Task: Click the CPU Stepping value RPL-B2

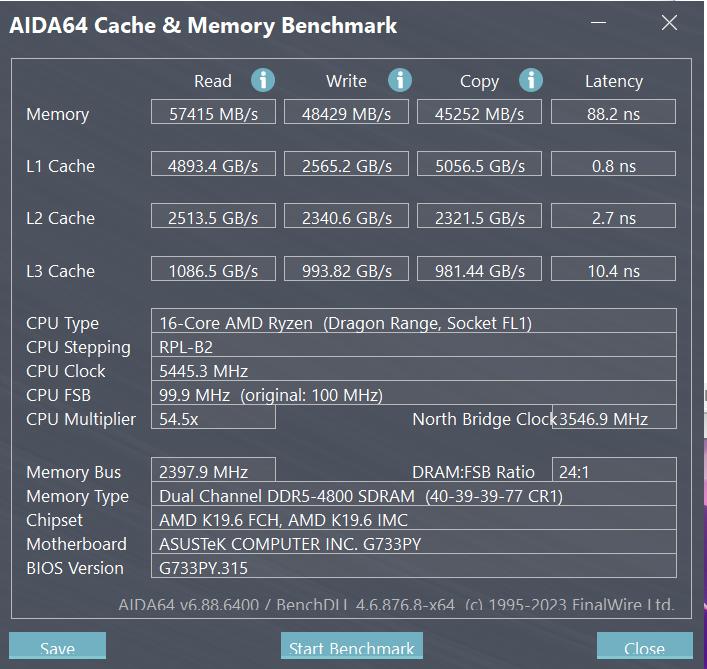Action: pos(413,345)
